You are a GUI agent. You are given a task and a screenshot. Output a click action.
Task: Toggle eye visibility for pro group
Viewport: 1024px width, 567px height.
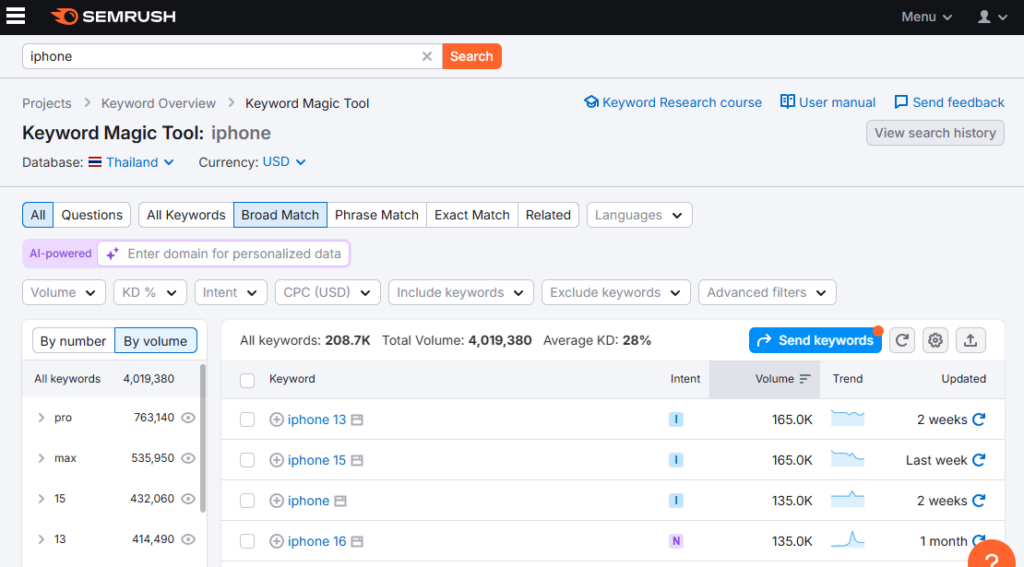tap(188, 417)
